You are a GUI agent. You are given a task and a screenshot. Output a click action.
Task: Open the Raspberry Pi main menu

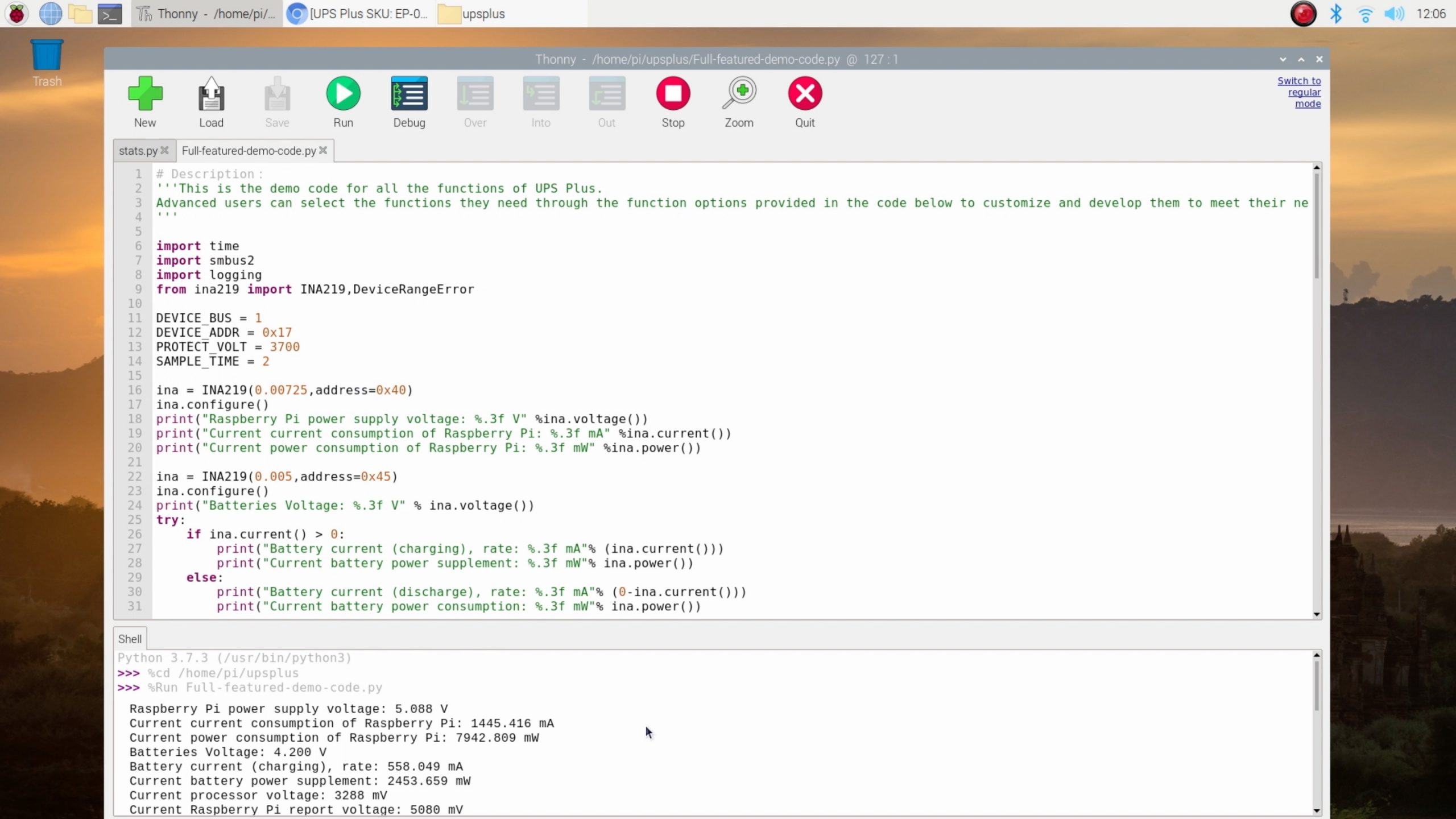17,14
